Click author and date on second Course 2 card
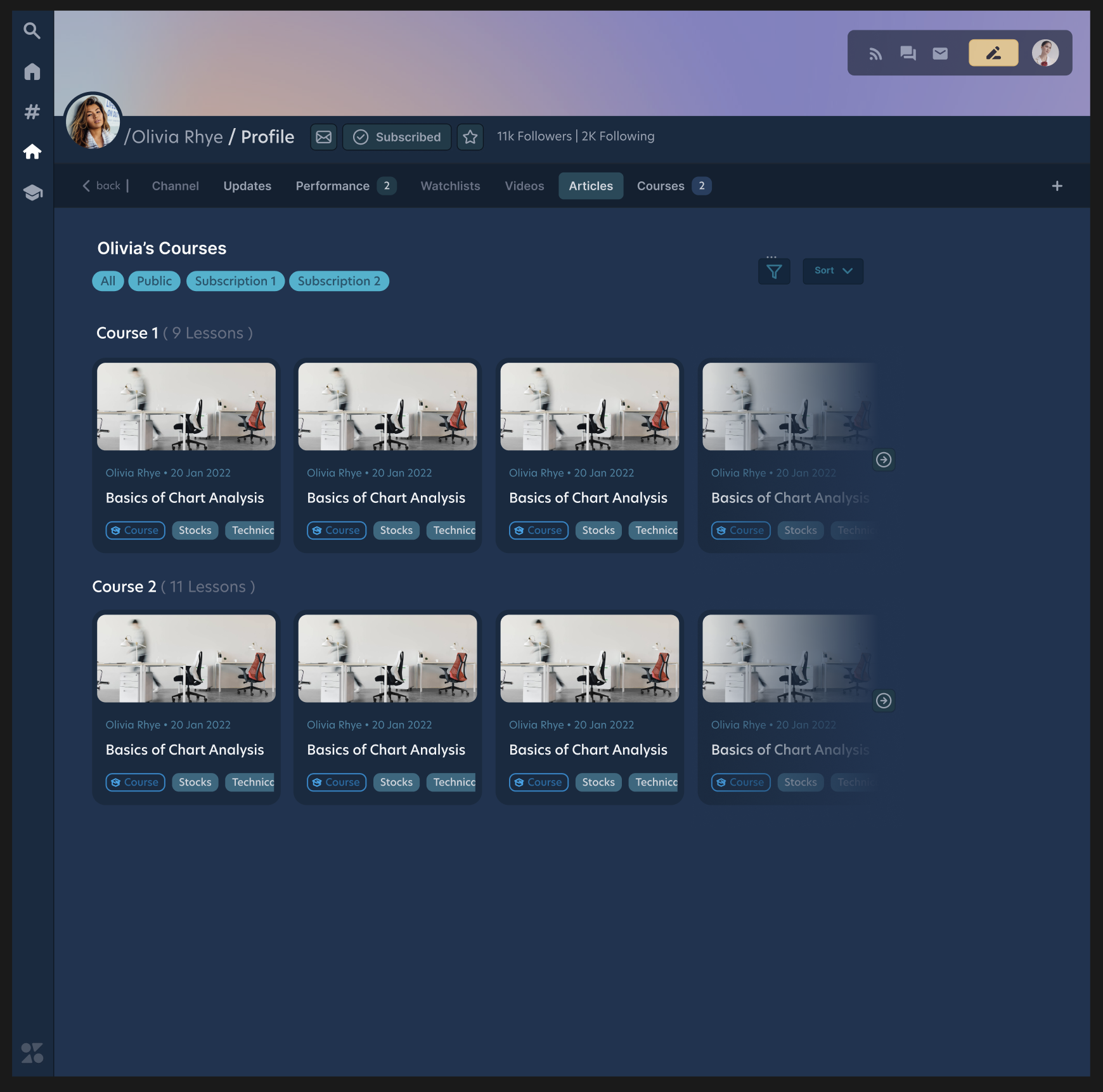 coord(369,724)
